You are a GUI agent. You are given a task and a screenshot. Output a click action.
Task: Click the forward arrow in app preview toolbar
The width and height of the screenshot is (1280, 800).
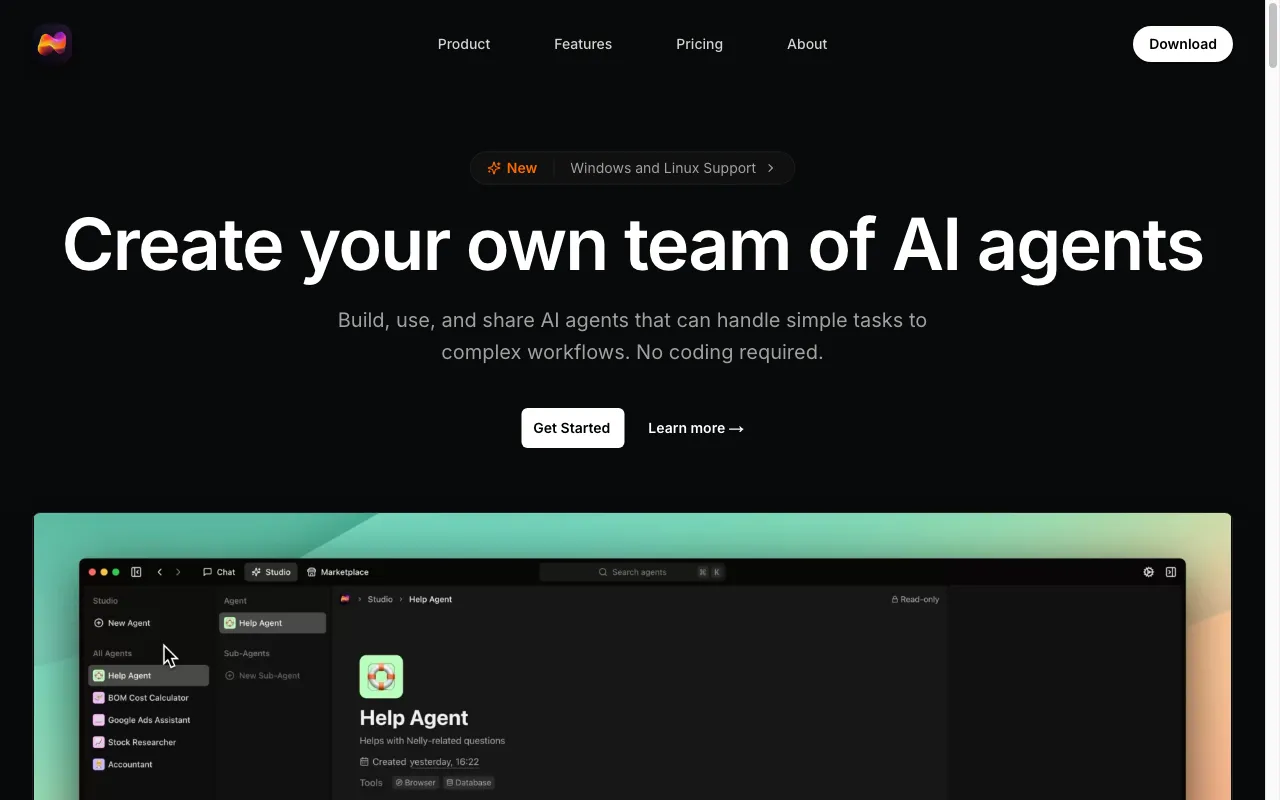[178, 572]
